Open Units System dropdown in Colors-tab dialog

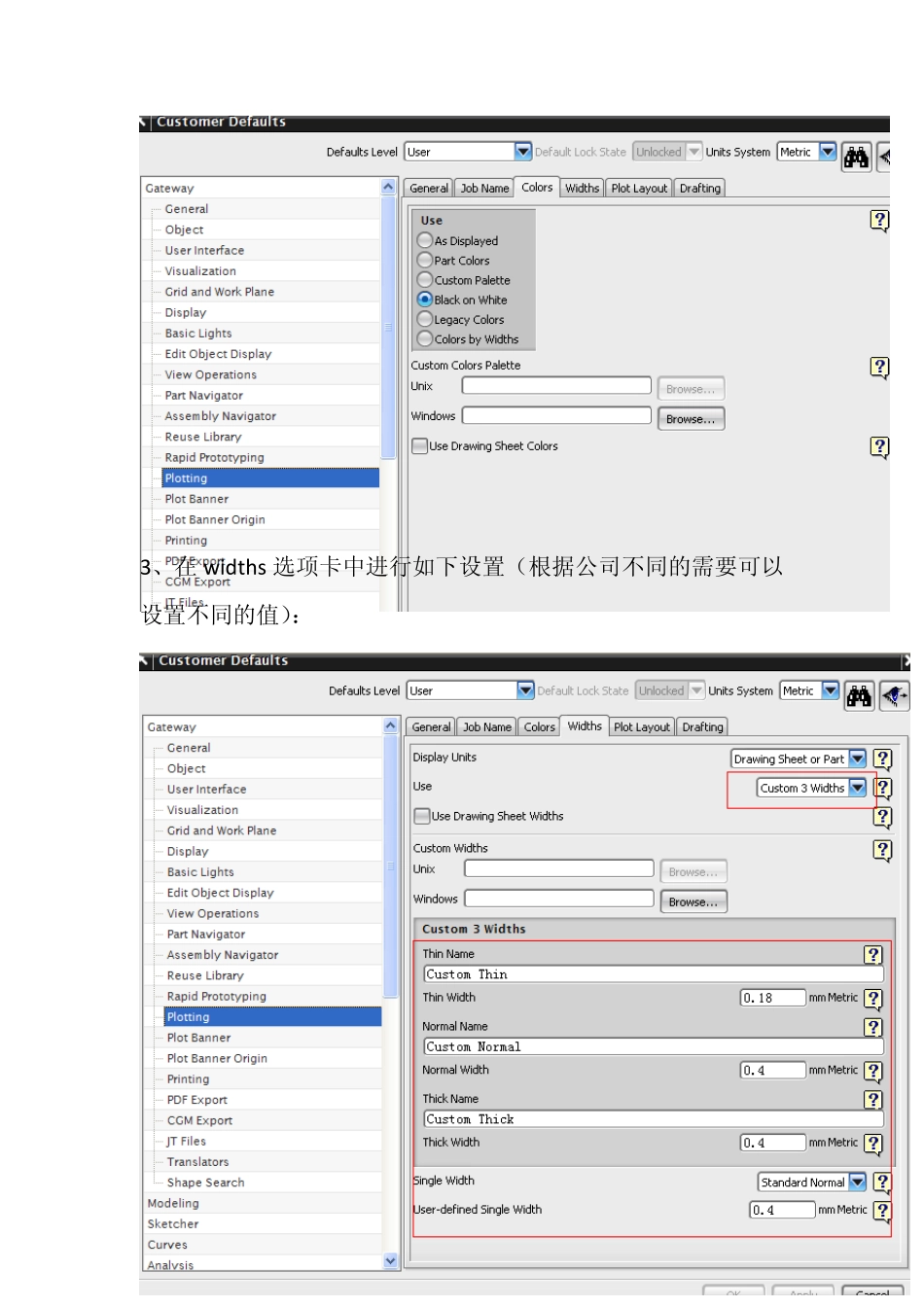pyautogui.click(x=828, y=152)
